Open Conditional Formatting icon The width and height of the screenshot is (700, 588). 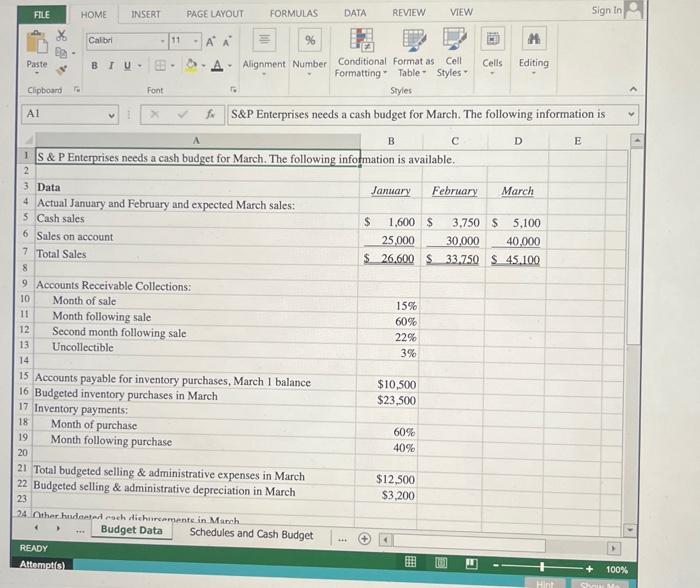coord(362,39)
